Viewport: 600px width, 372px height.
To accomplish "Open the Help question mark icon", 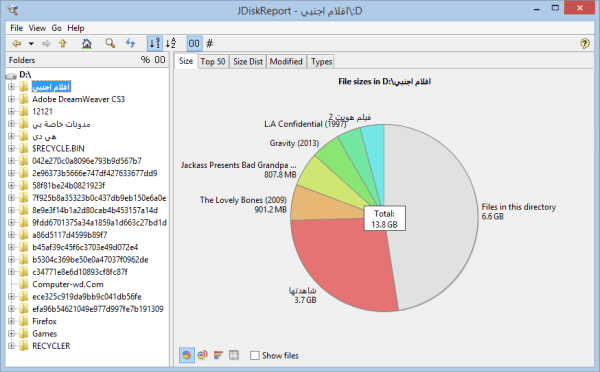I will tap(585, 44).
